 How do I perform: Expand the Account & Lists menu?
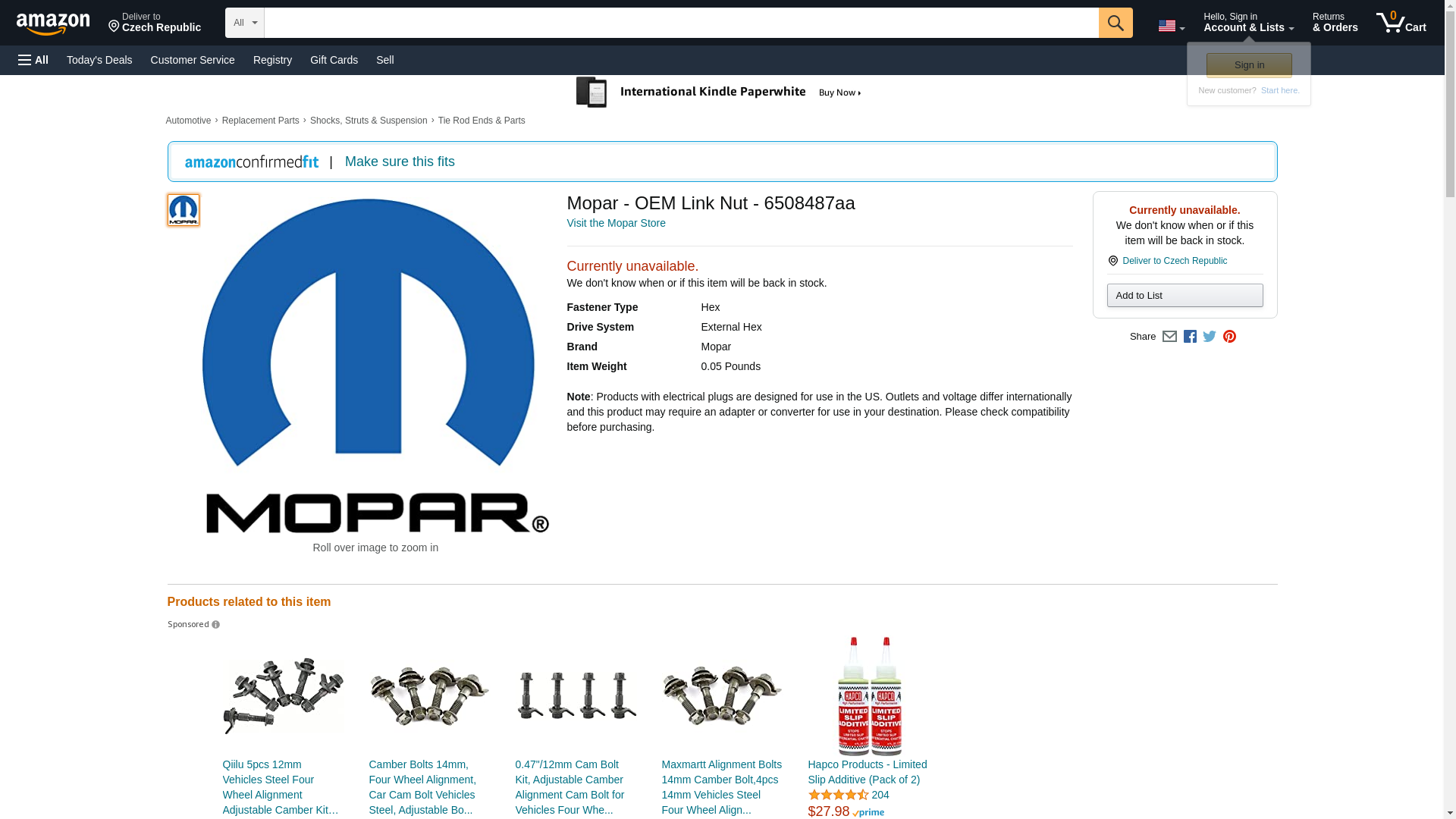[x=1247, y=23]
